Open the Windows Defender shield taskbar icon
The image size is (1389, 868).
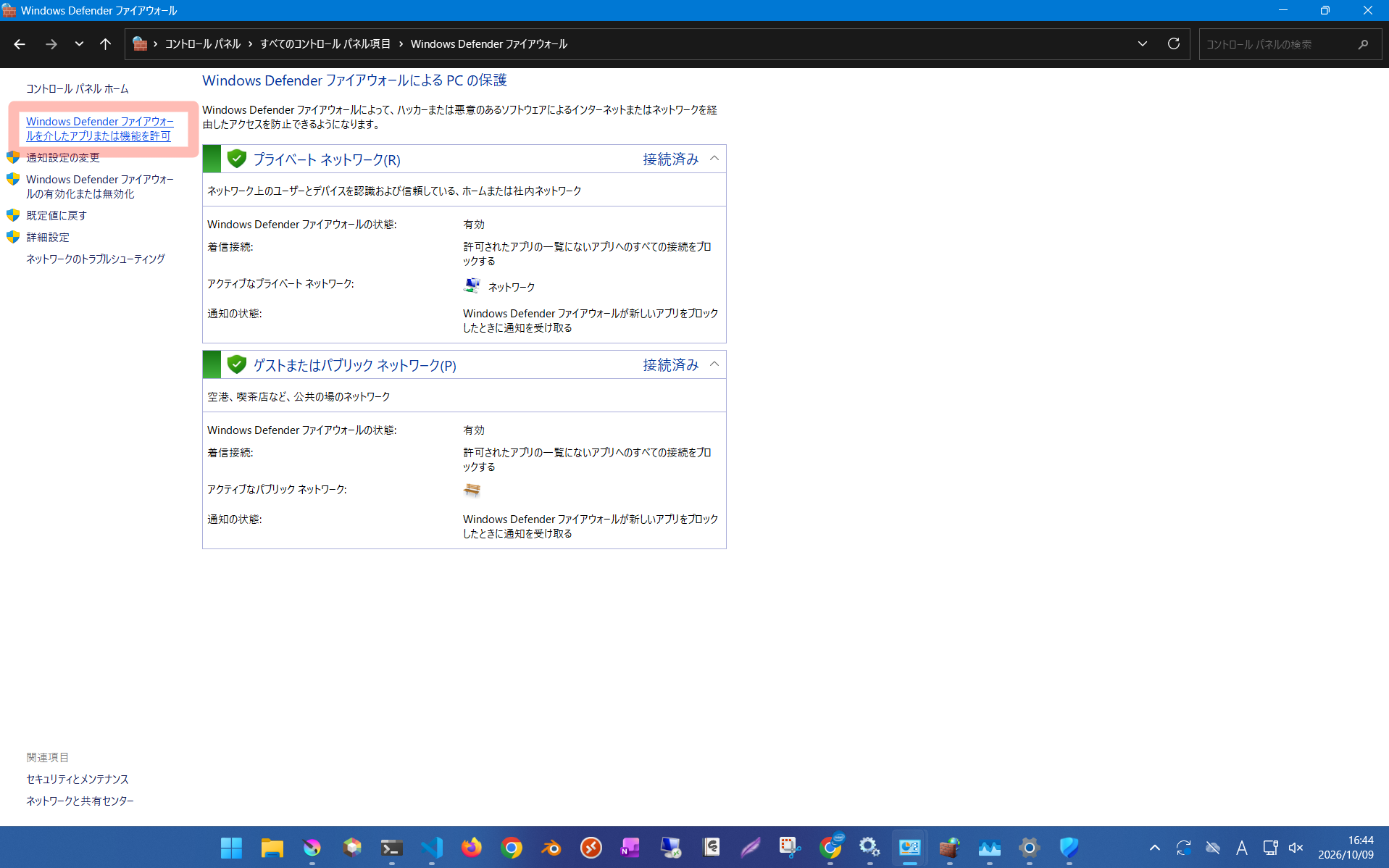(x=1069, y=847)
